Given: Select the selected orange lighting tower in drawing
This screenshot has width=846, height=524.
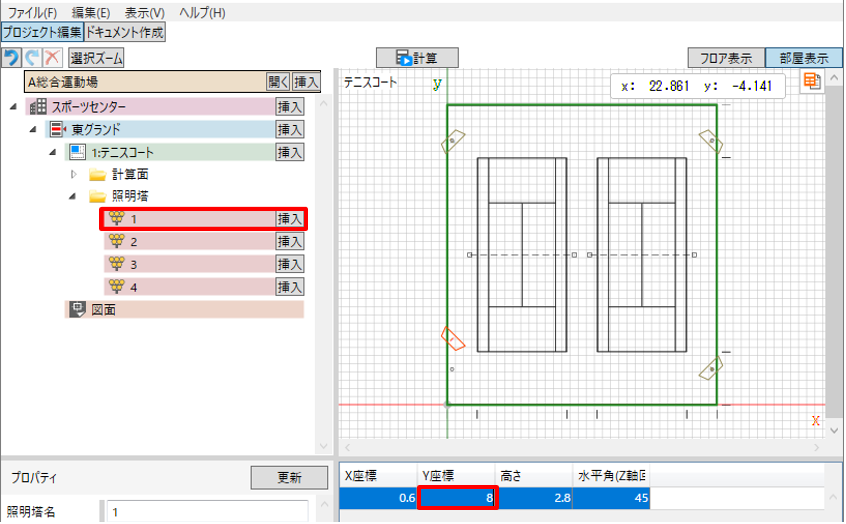Looking at the screenshot, I should point(453,340).
